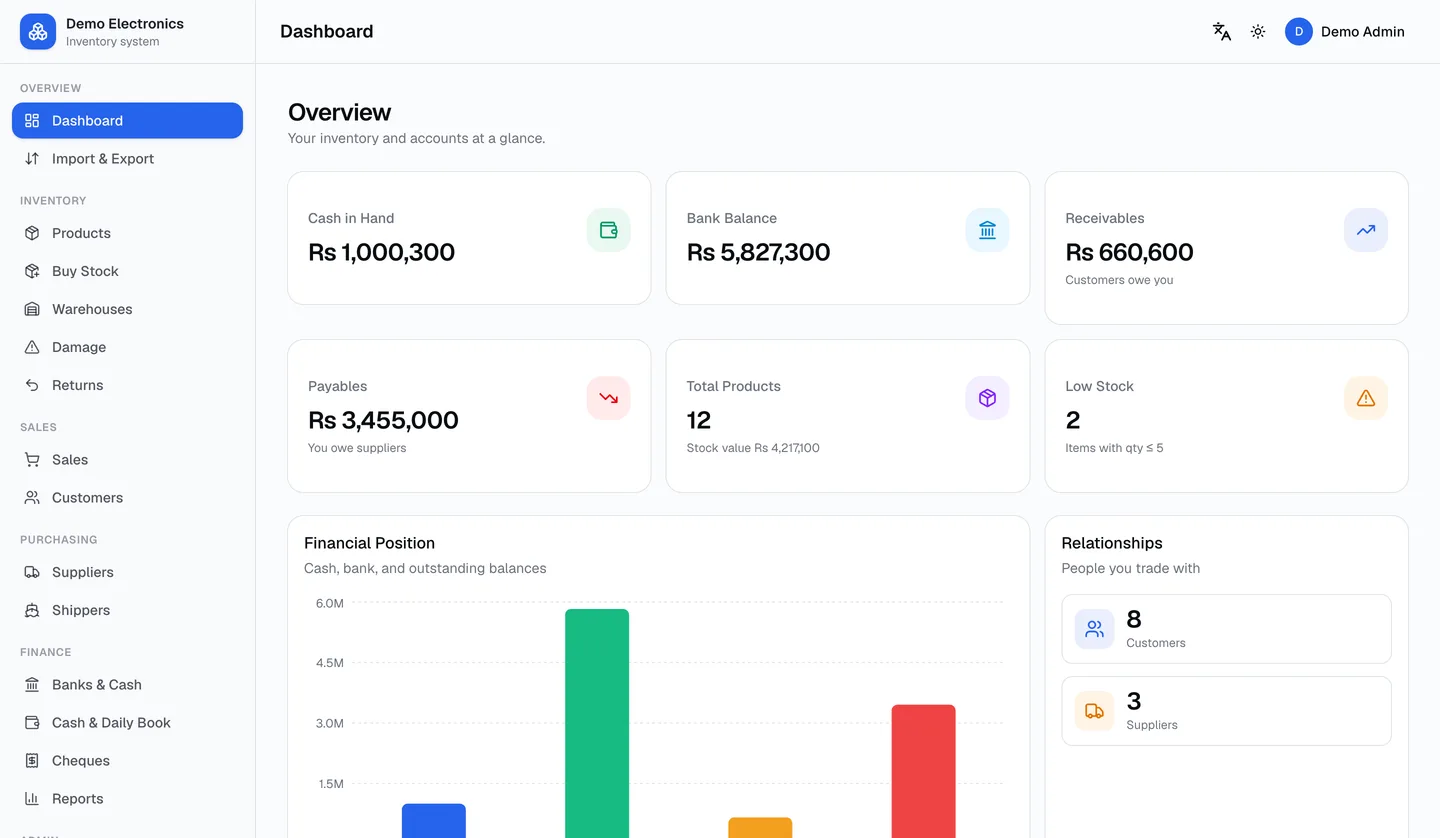Image resolution: width=1440 pixels, height=838 pixels.
Task: Select Damage in the Inventory section
Action: (x=127, y=347)
